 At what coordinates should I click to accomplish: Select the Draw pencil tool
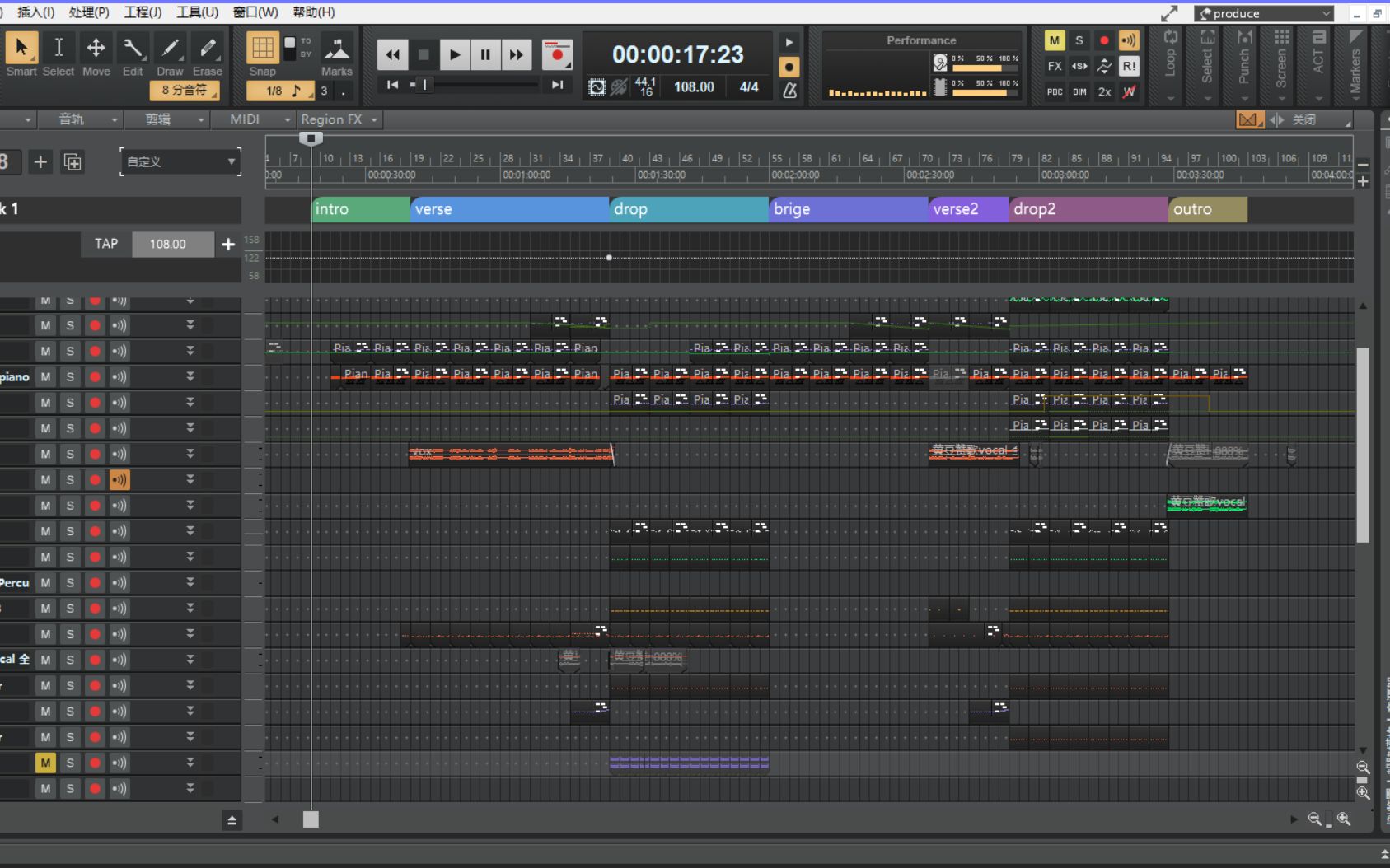pyautogui.click(x=170, y=49)
